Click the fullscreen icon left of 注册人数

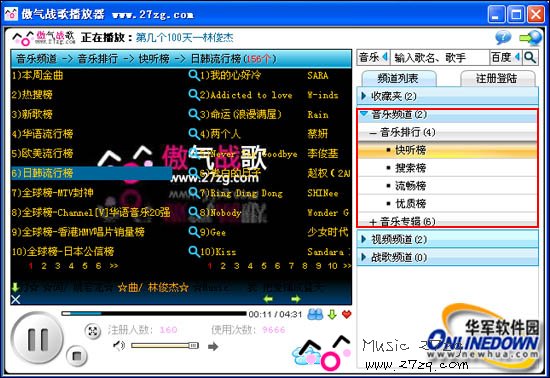(93, 331)
